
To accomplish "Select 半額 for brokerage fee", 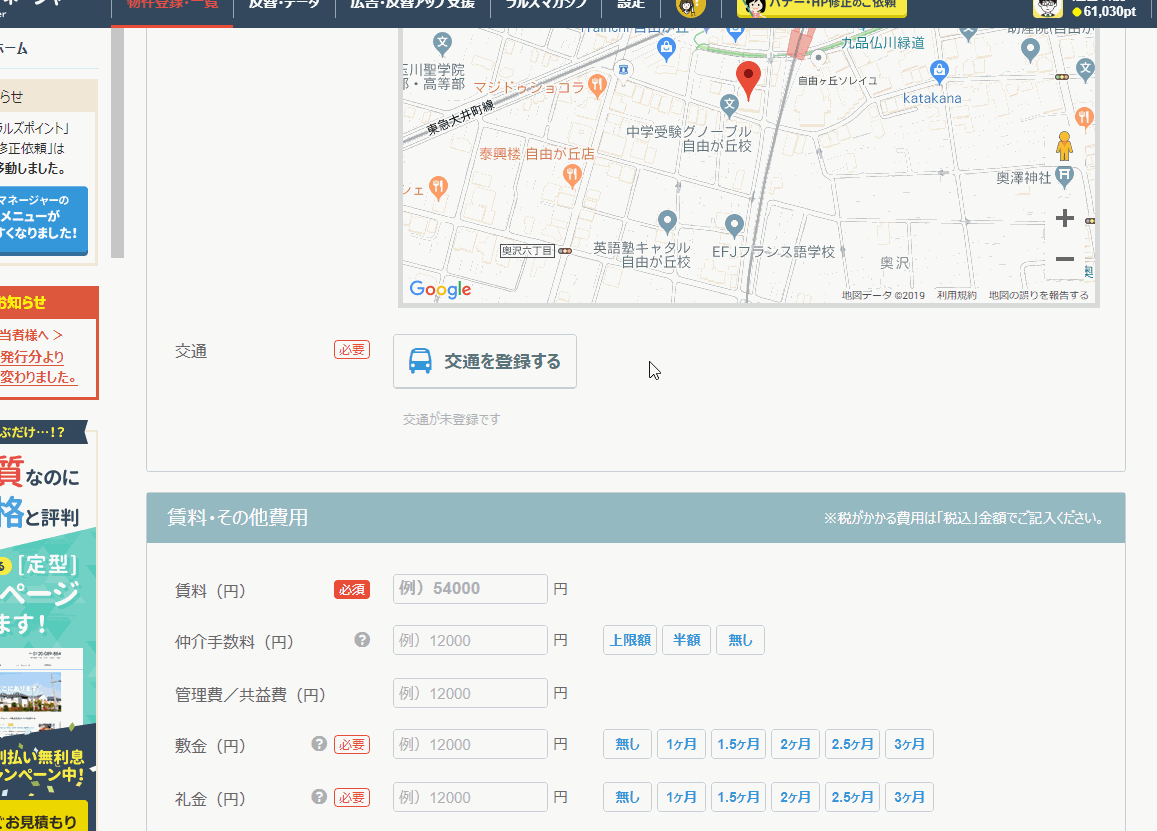I will [686, 640].
